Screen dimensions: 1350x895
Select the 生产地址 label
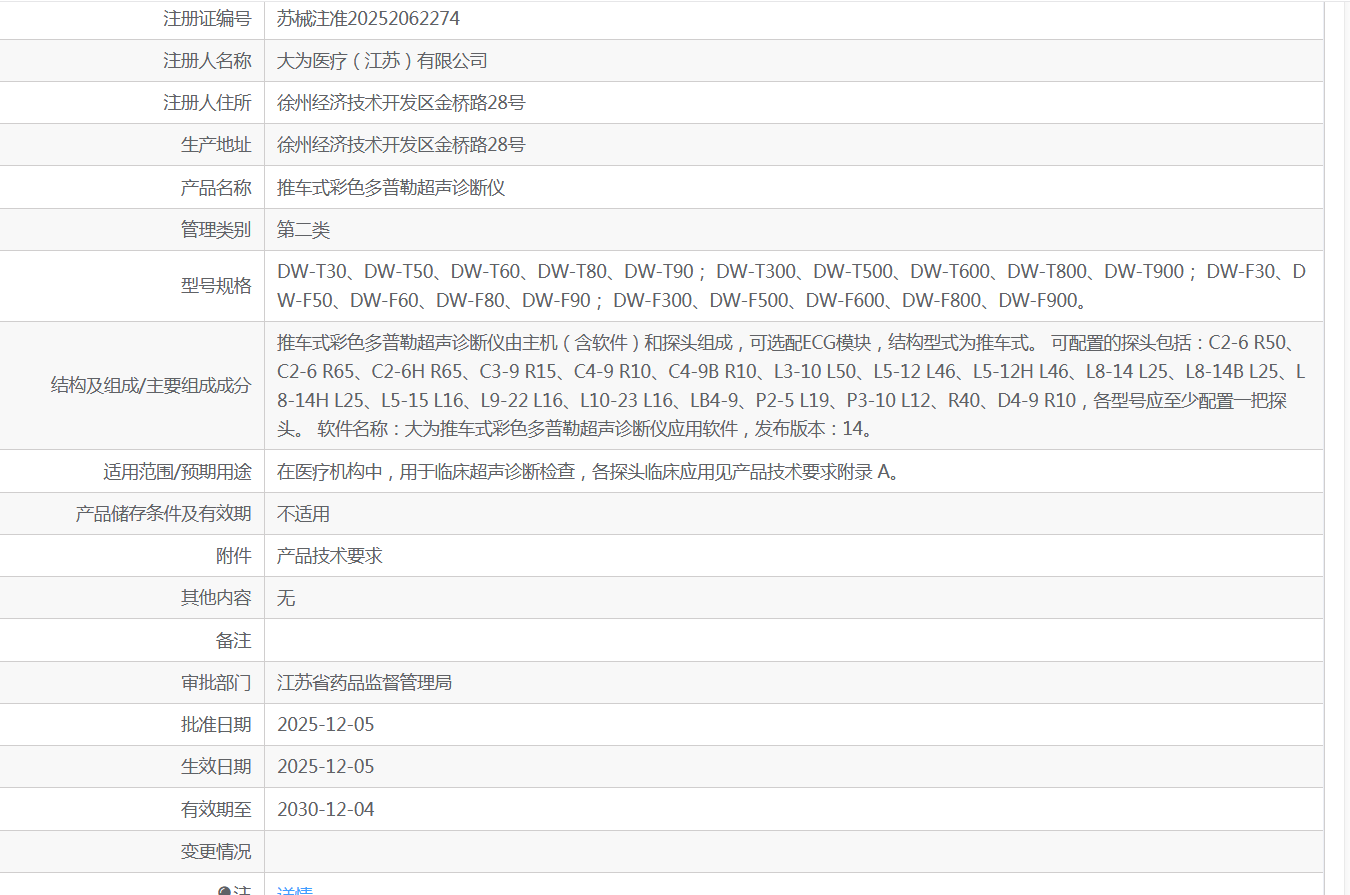click(x=216, y=145)
